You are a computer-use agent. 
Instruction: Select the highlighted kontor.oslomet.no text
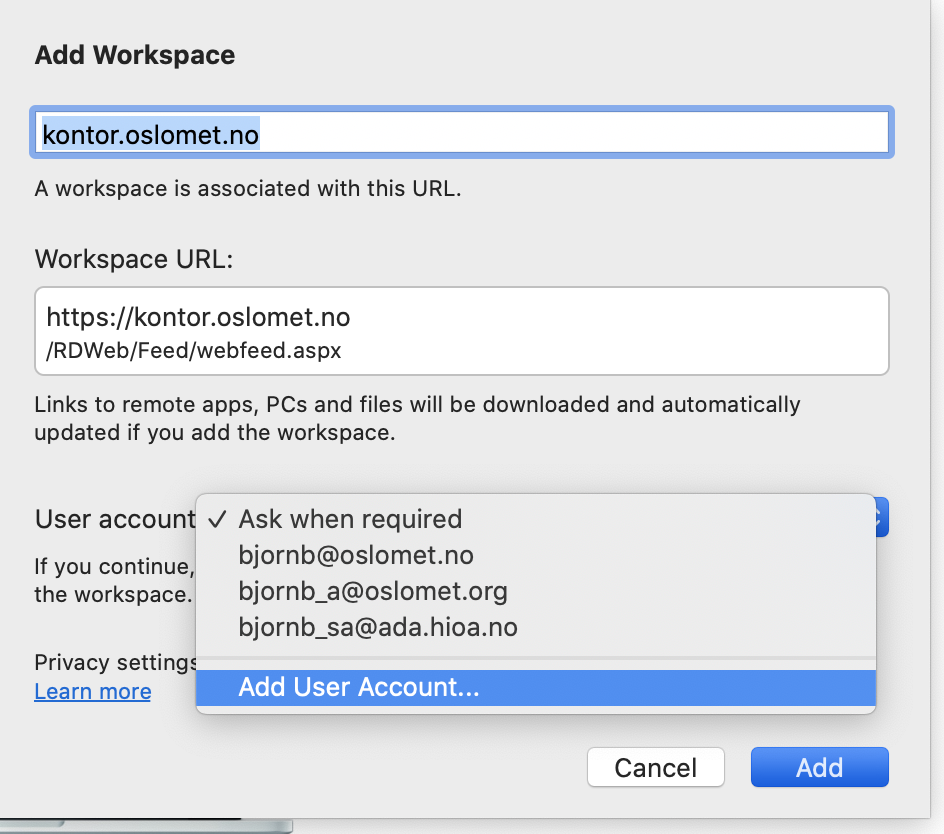coord(150,134)
